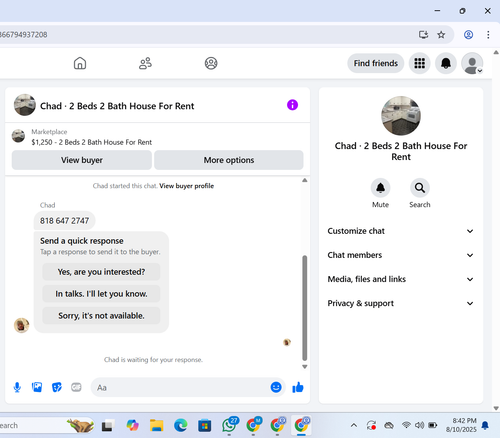Open the View buyer profile link
This screenshot has width=500, height=438.
[186, 186]
